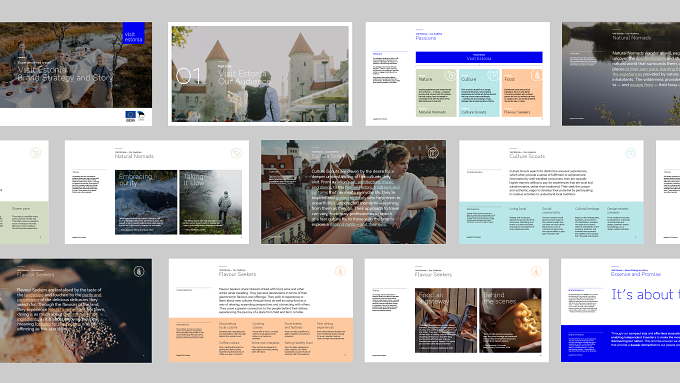Viewport: 680px width, 383px height.
Task: Select the green Nature card
Action: tap(436, 93)
